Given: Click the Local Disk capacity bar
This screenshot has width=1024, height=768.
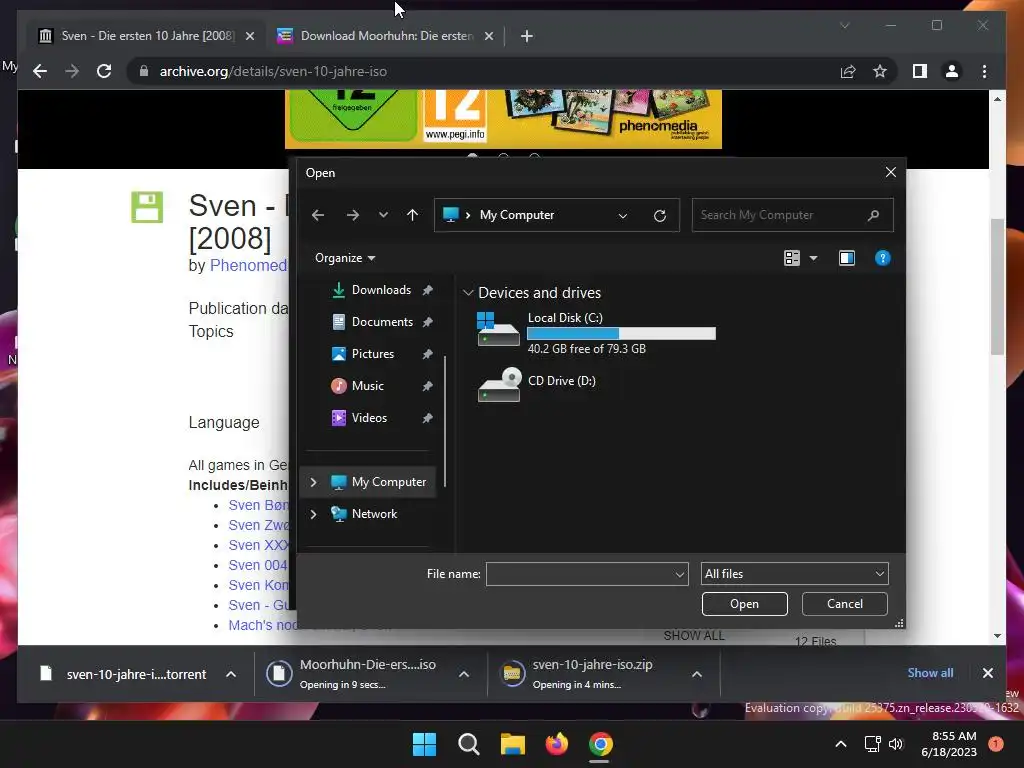Looking at the screenshot, I should (621, 334).
